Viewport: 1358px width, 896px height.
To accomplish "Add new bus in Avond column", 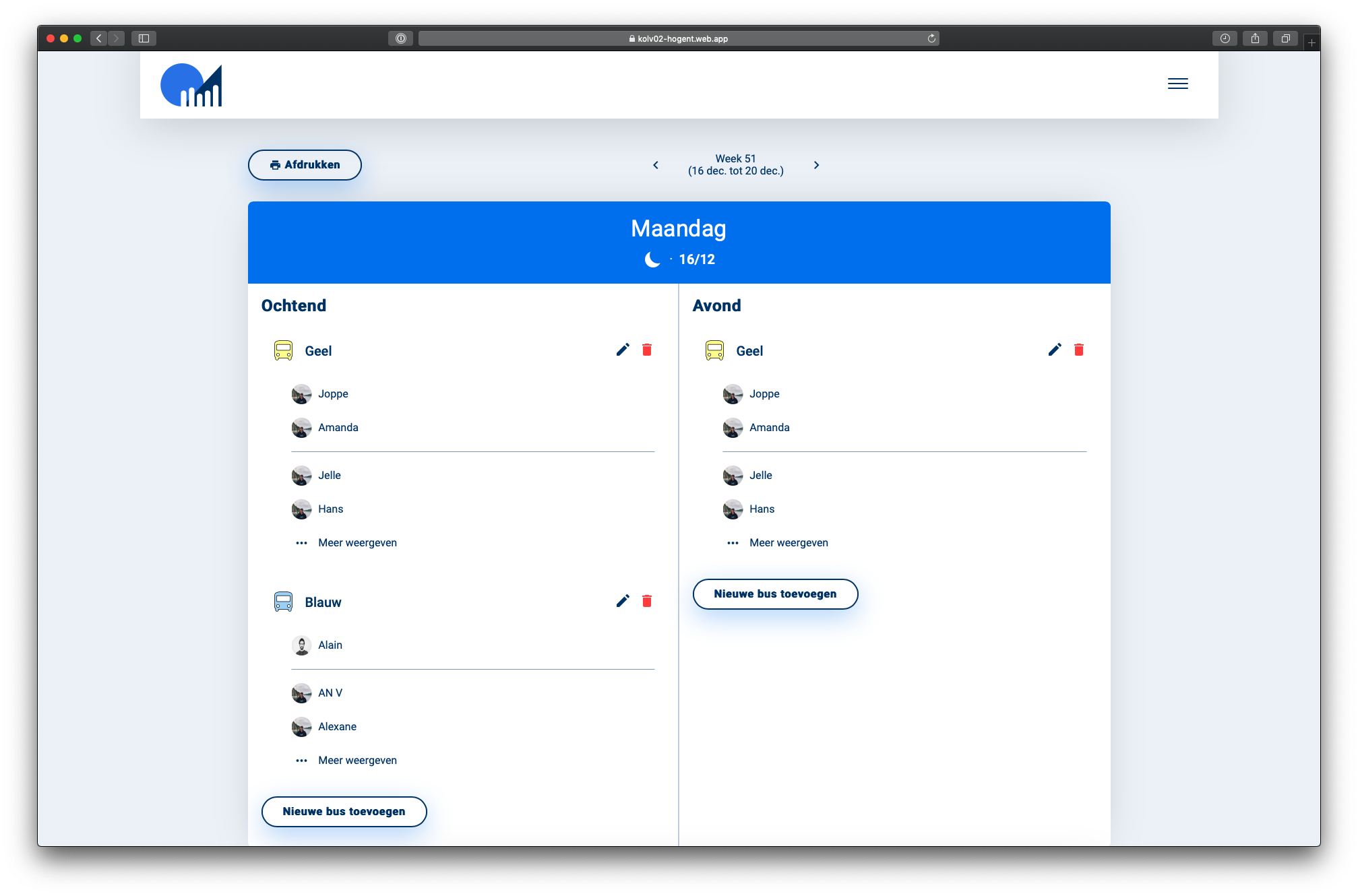I will (x=775, y=594).
